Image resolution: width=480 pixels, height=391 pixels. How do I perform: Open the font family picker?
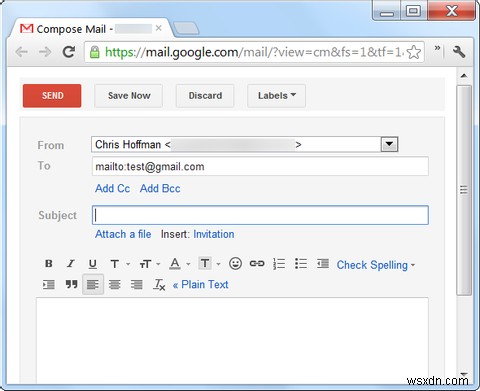point(115,264)
